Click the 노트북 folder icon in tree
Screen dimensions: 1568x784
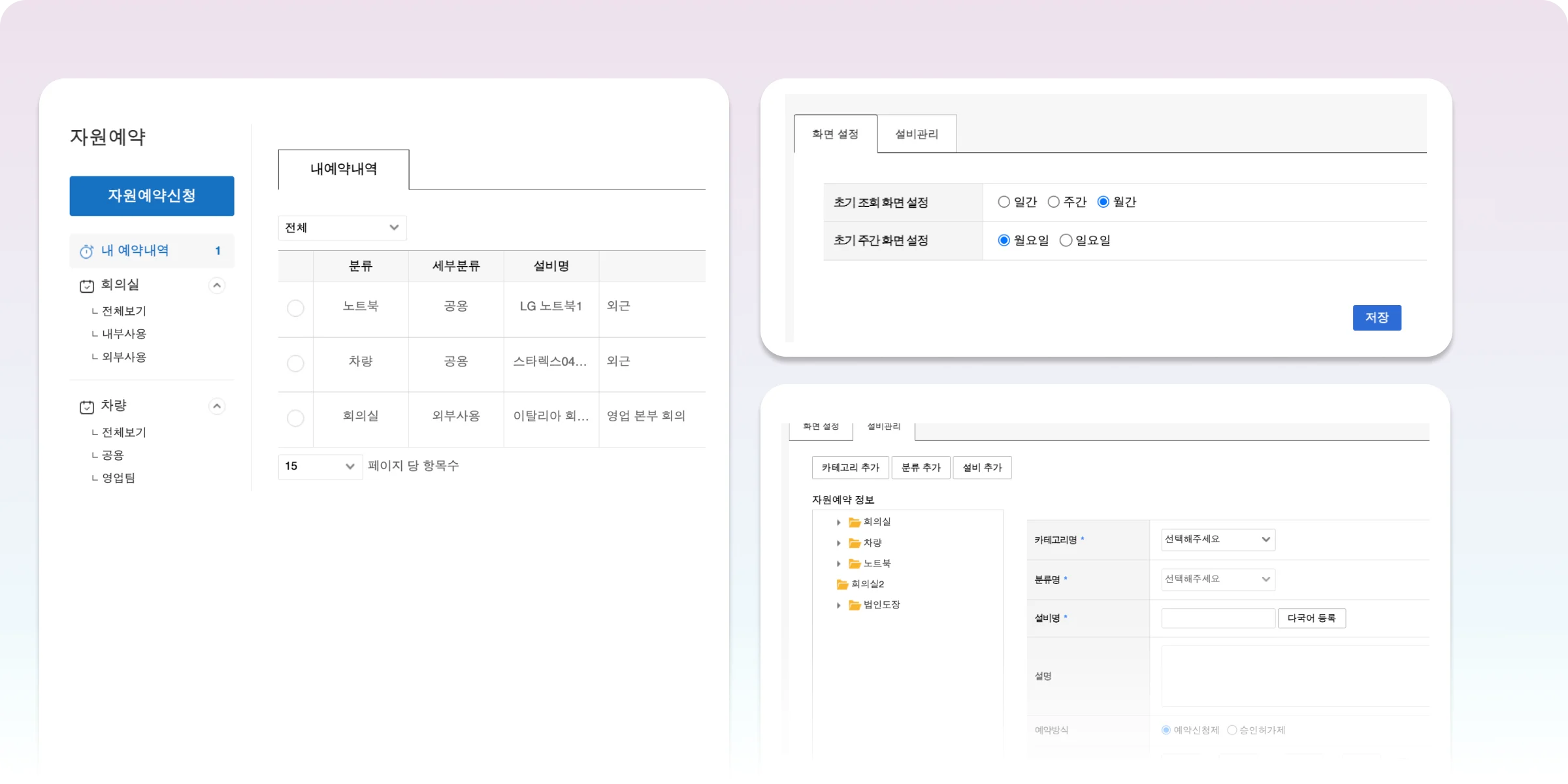tap(854, 564)
